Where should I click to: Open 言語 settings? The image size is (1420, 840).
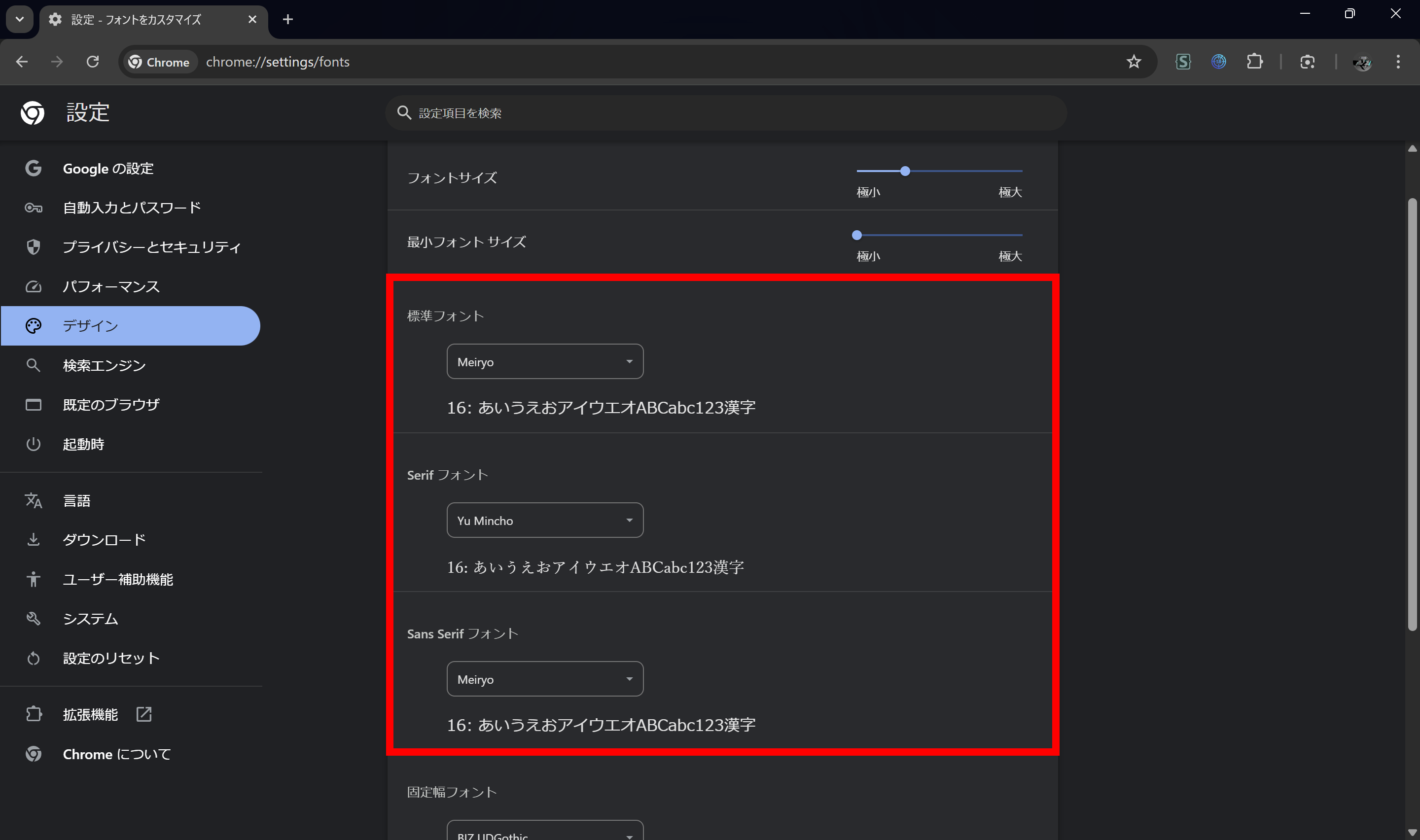point(131,500)
